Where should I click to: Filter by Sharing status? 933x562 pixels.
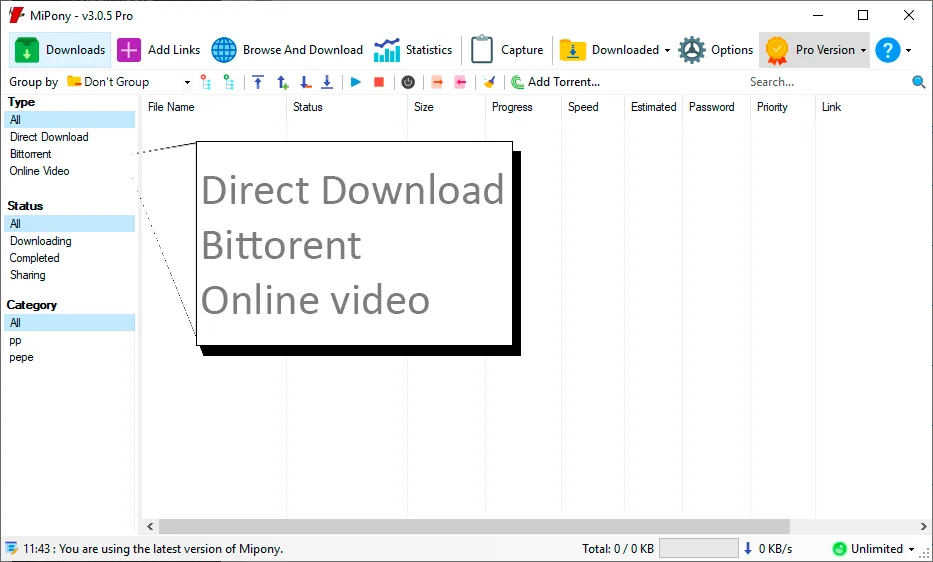(27, 275)
